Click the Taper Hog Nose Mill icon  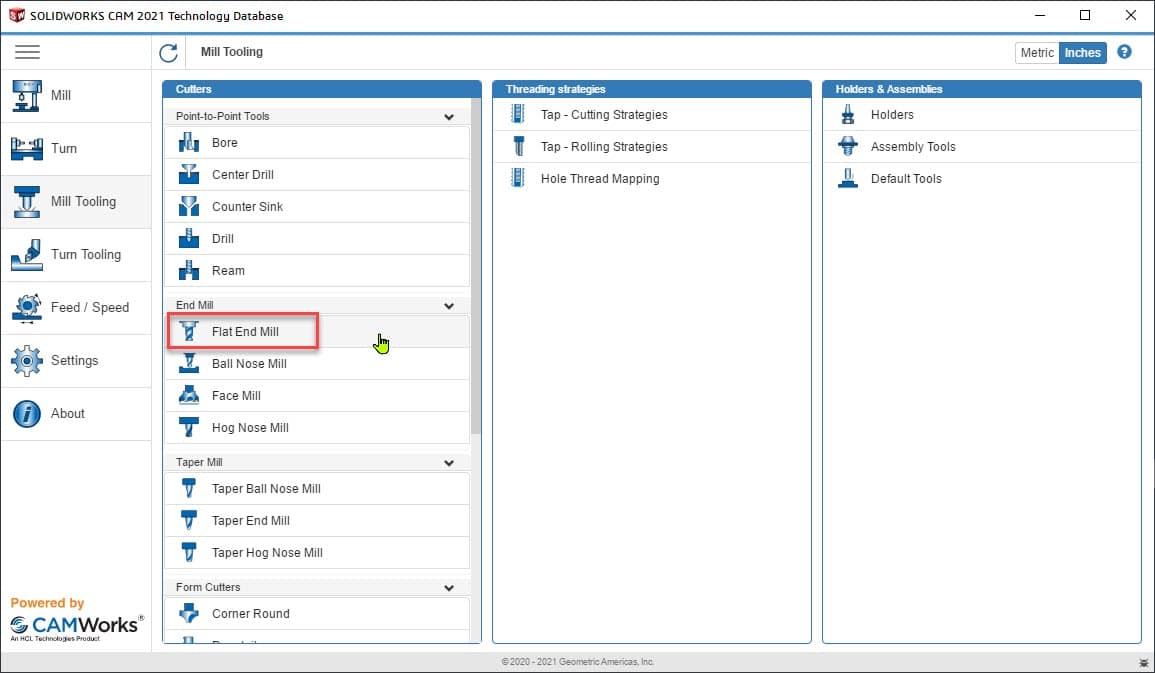189,553
